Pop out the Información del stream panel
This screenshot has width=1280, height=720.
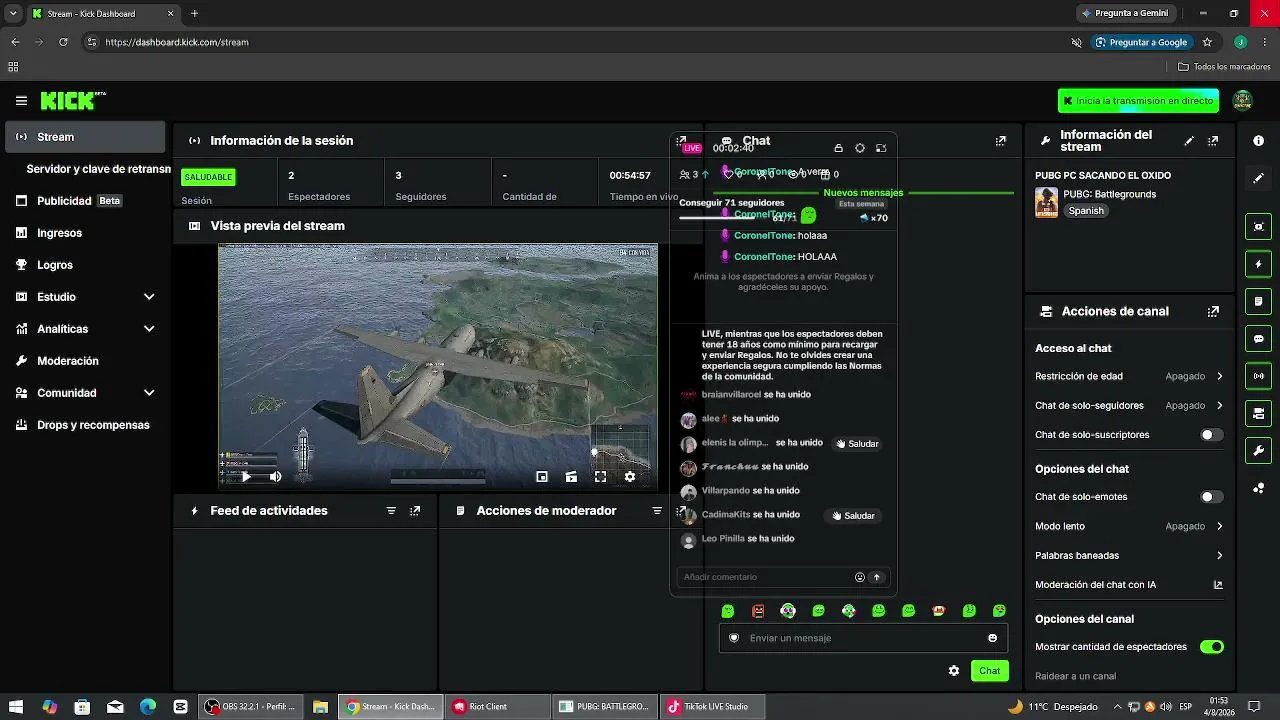pyautogui.click(x=1213, y=142)
